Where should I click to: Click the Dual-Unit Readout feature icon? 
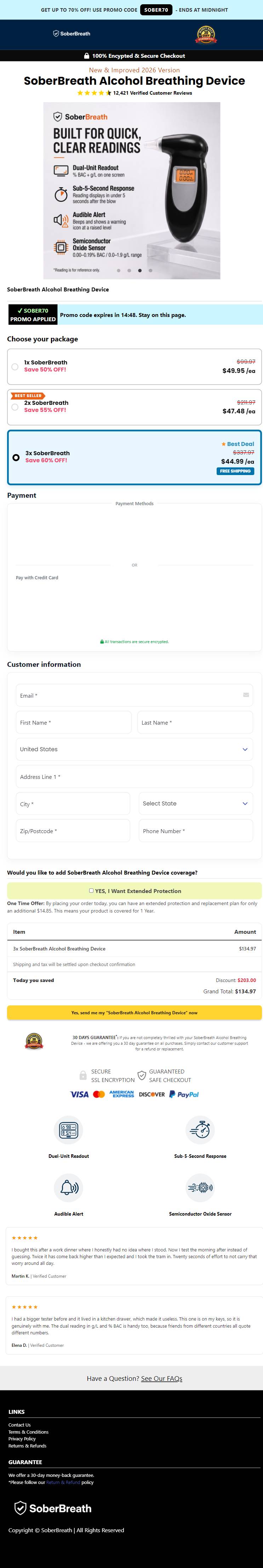69,1130
